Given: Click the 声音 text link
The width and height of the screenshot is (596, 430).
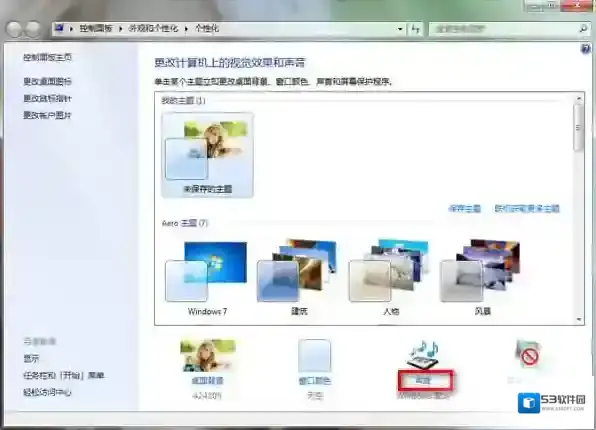Looking at the screenshot, I should point(424,380).
